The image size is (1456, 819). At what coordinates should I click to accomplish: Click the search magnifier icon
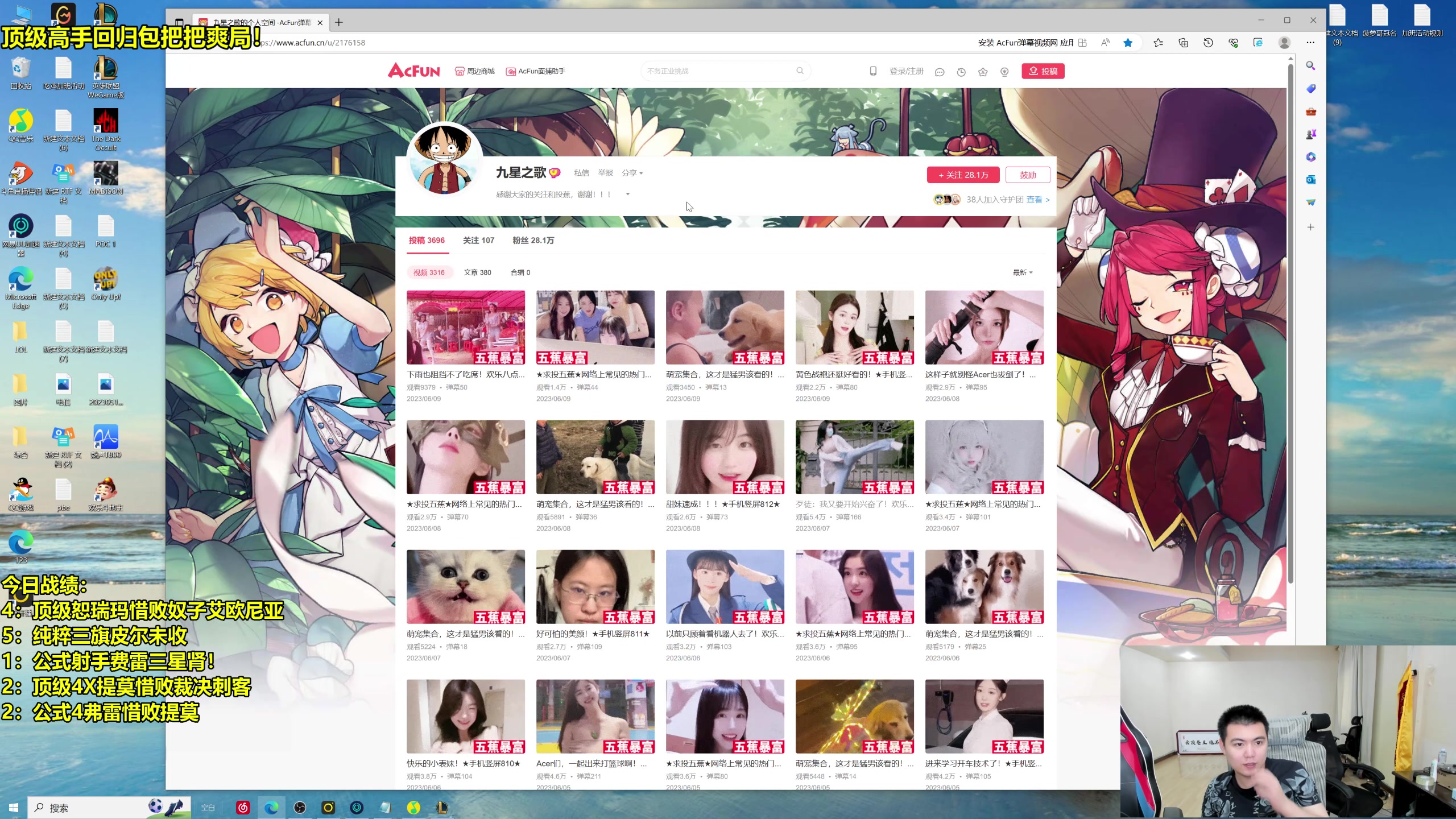pos(800,71)
